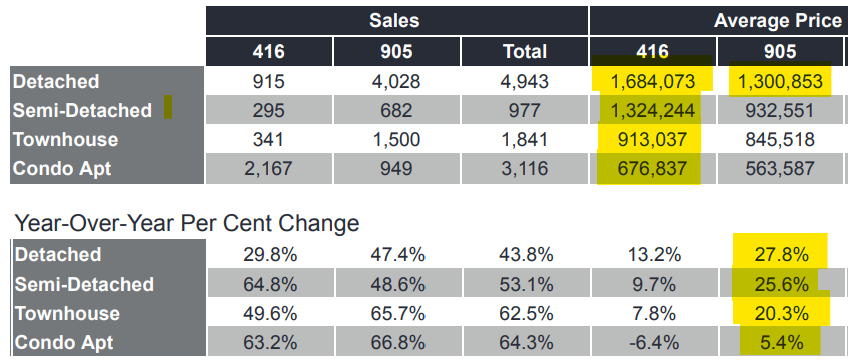
Task: Select the highlighted 27.8% change cell
Action: 780,254
